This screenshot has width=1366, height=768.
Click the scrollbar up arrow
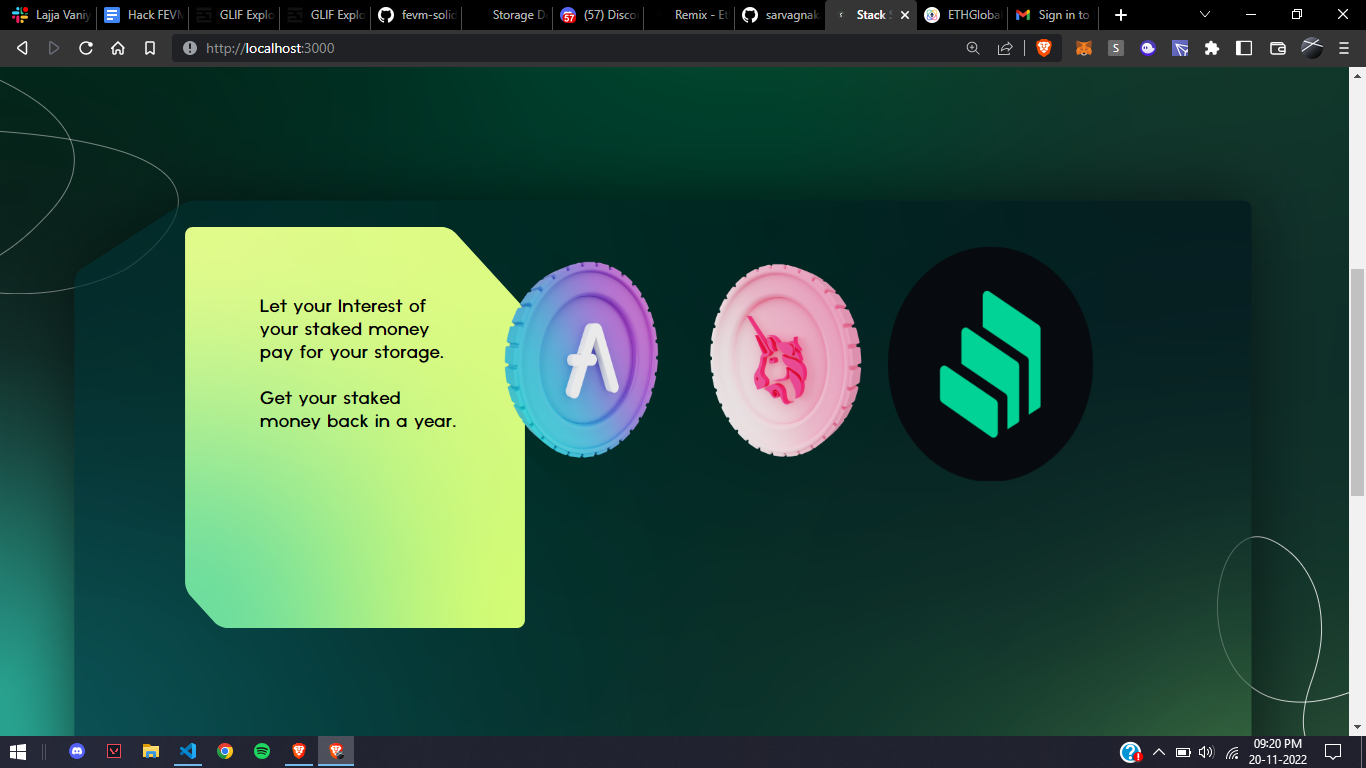click(x=1357, y=75)
